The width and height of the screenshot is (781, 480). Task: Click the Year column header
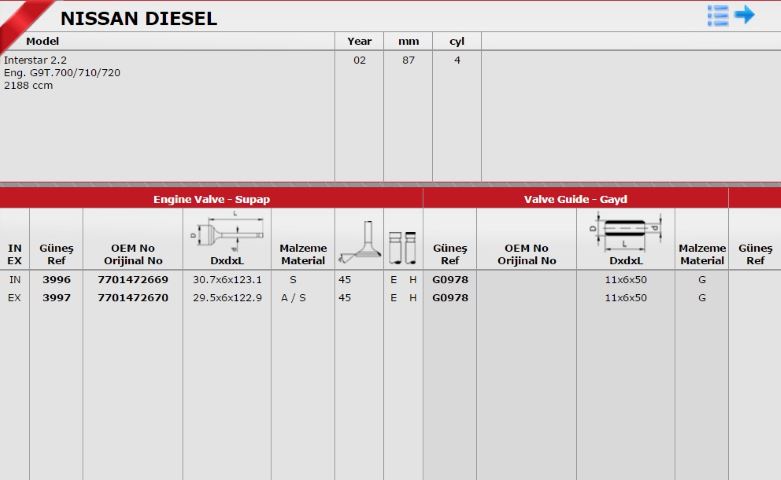359,41
